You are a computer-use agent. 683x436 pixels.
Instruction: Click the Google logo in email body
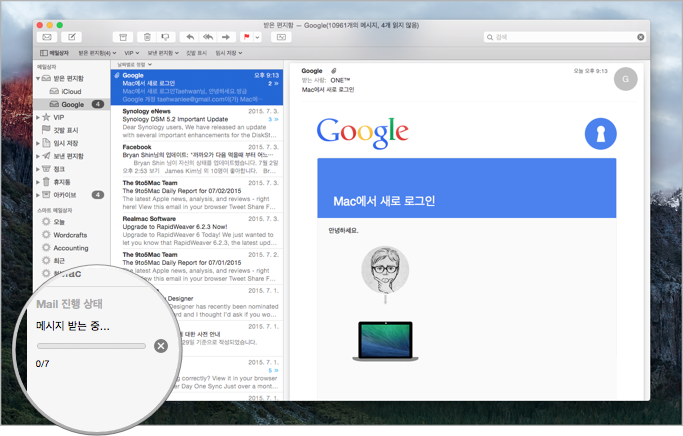point(362,133)
